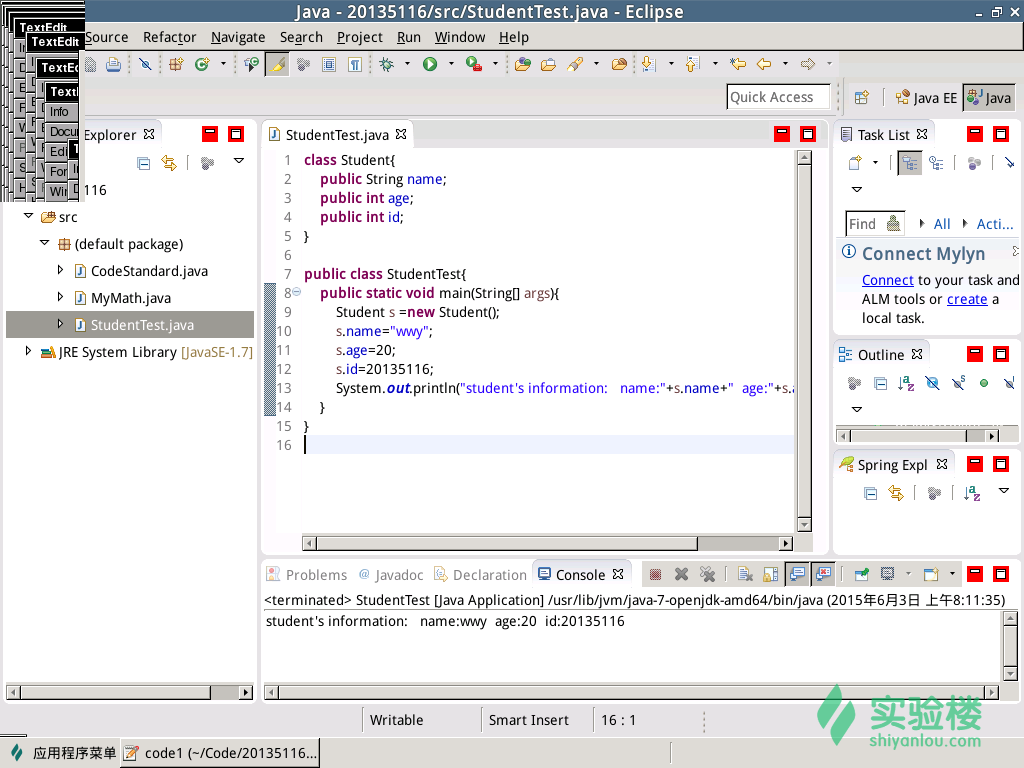Expand JRE System Library node
Screen dimensions: 1024x768
click(28, 351)
